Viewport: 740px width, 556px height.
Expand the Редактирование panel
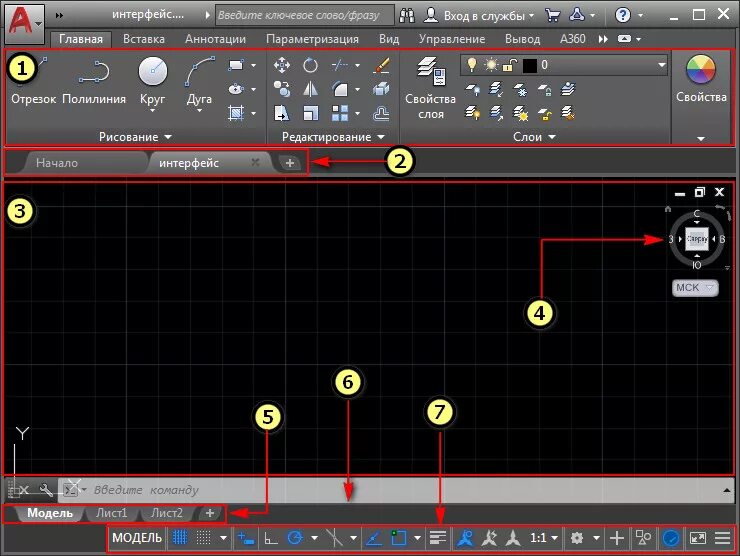pyautogui.click(x=333, y=137)
